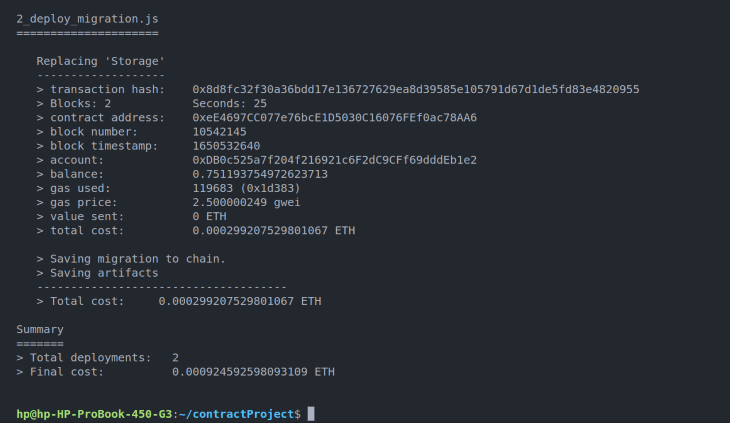
Task: Click the value sent 0 ETH
Action: (209, 215)
